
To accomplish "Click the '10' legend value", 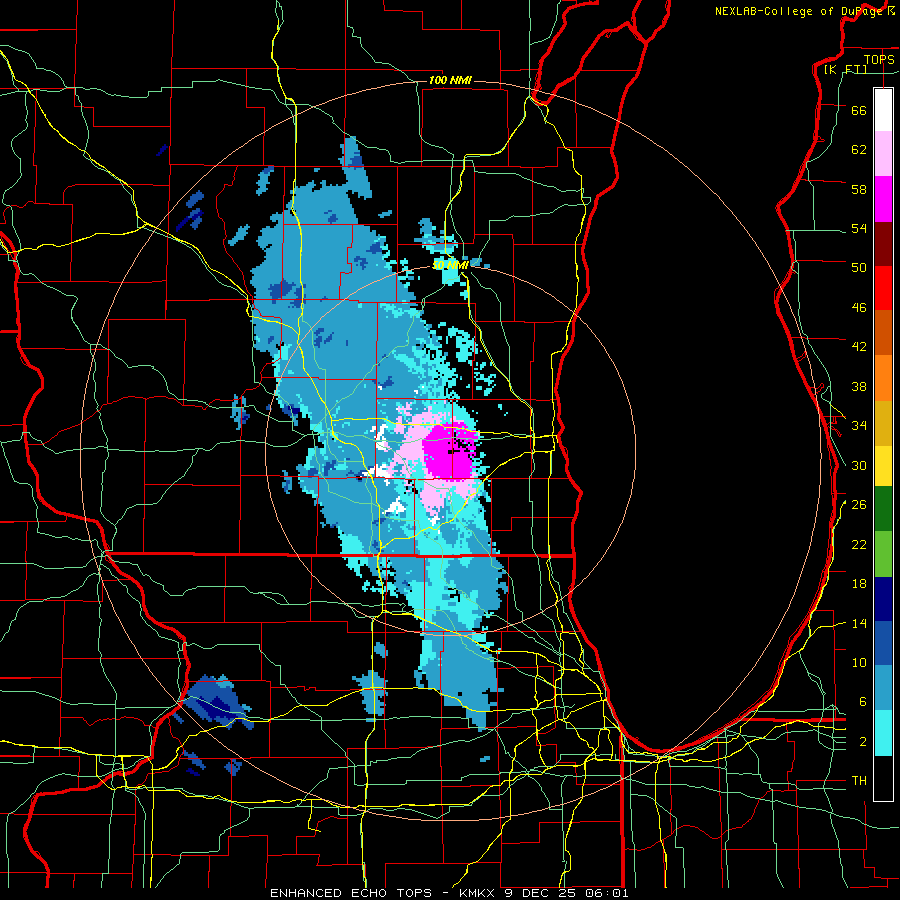I will pos(859,662).
